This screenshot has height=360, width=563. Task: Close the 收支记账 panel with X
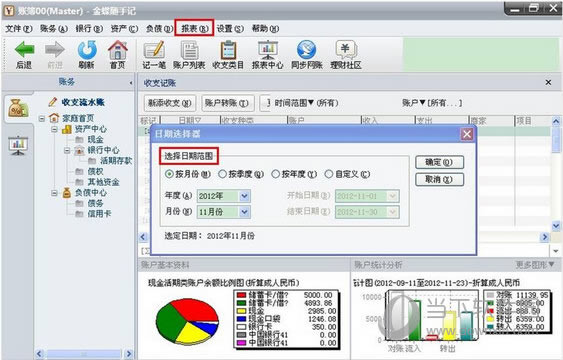click(548, 83)
